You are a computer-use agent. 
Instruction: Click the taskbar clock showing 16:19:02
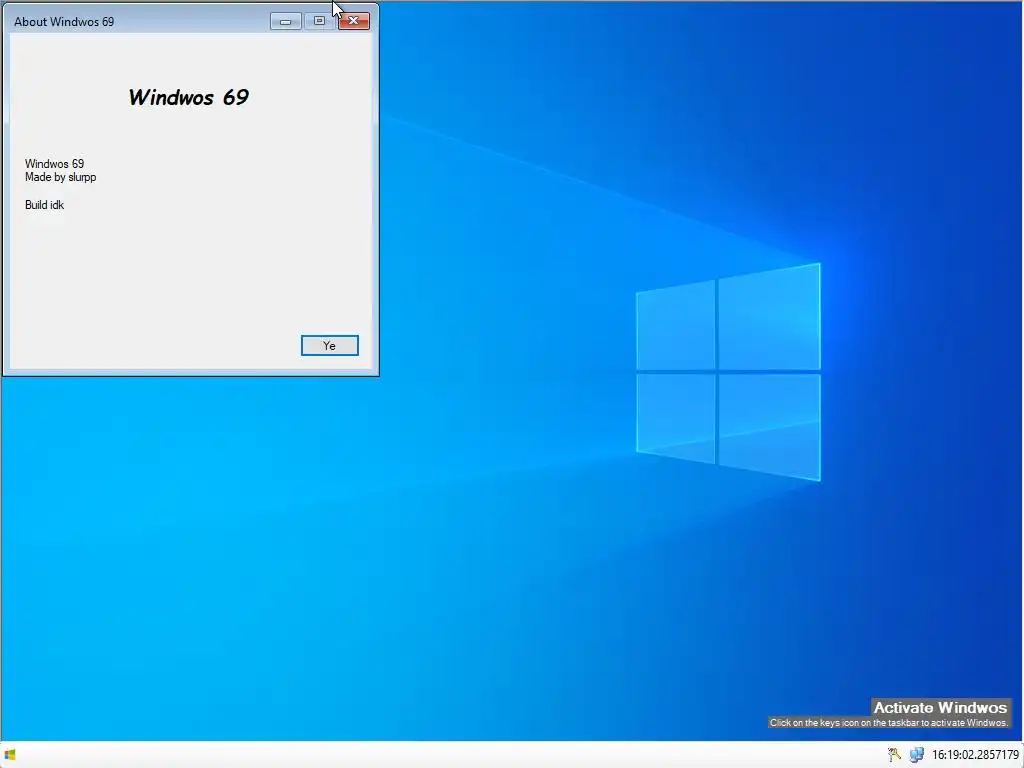(975, 755)
